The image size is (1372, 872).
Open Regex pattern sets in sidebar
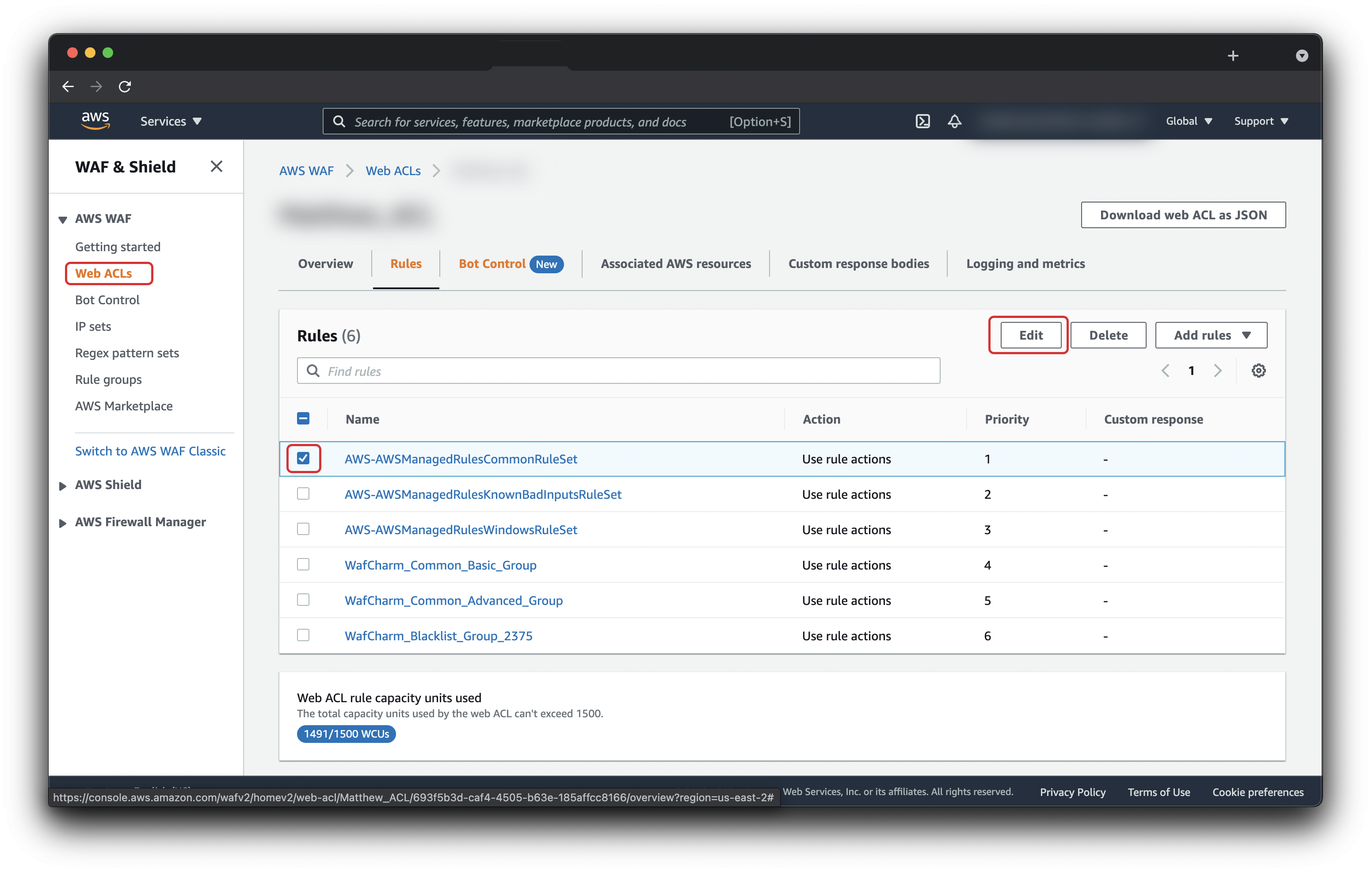point(126,353)
